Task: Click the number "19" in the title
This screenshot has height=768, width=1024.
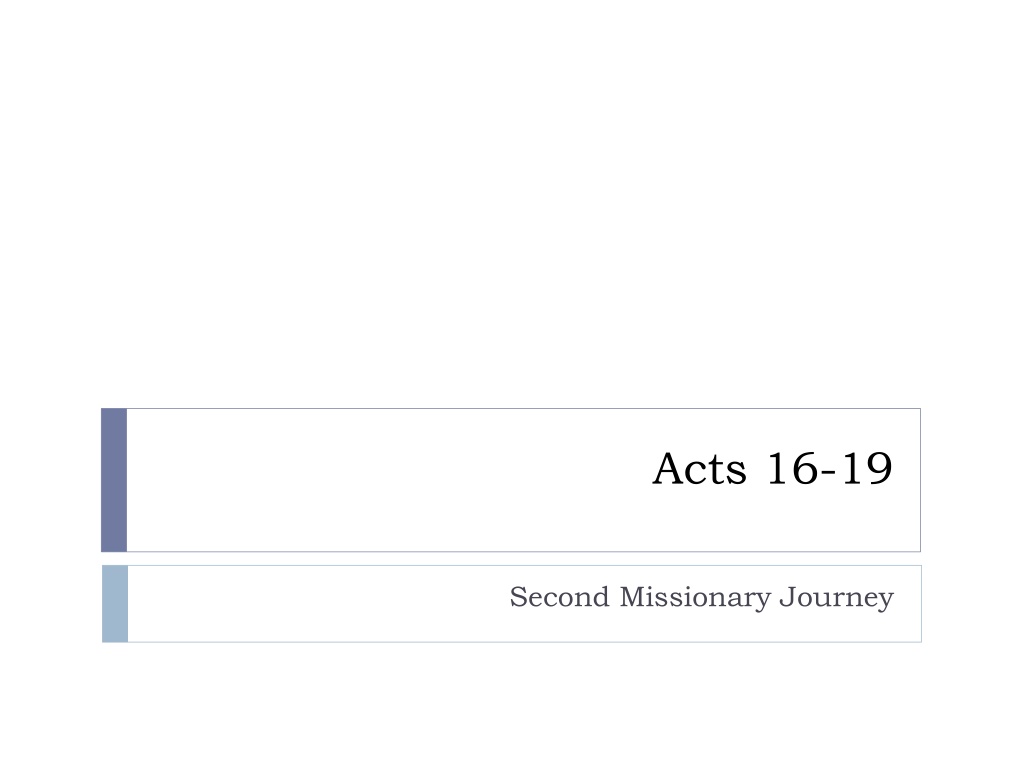Action: 867,468
